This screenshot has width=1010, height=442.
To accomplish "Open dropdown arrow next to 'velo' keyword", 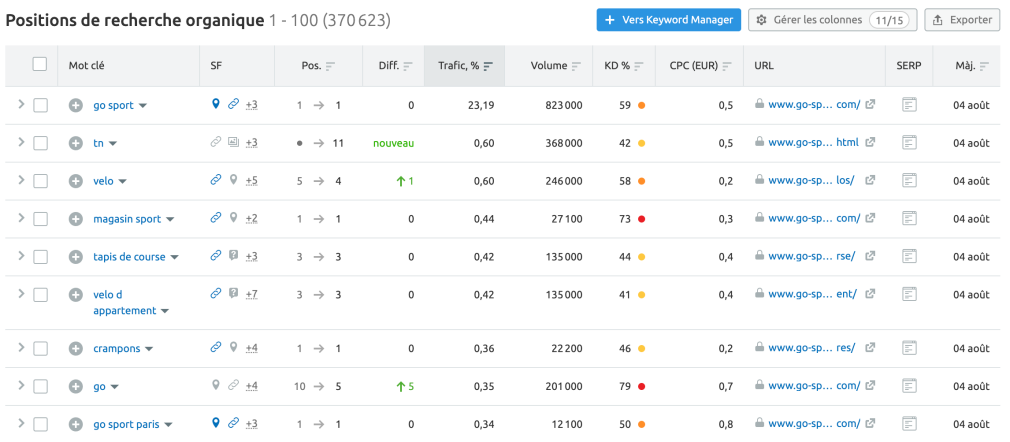I will pos(122,182).
